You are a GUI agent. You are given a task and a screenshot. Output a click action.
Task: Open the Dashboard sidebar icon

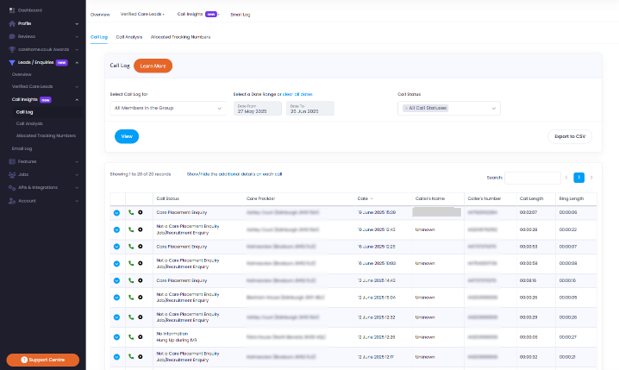click(x=12, y=10)
